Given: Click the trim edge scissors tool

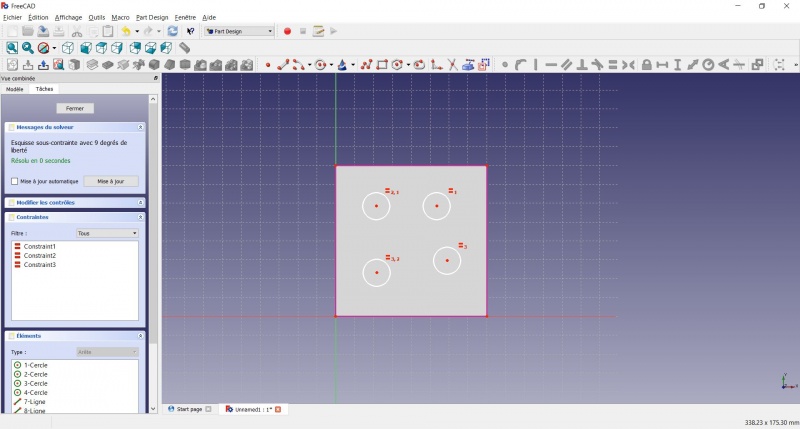Looking at the screenshot, I should (452, 65).
